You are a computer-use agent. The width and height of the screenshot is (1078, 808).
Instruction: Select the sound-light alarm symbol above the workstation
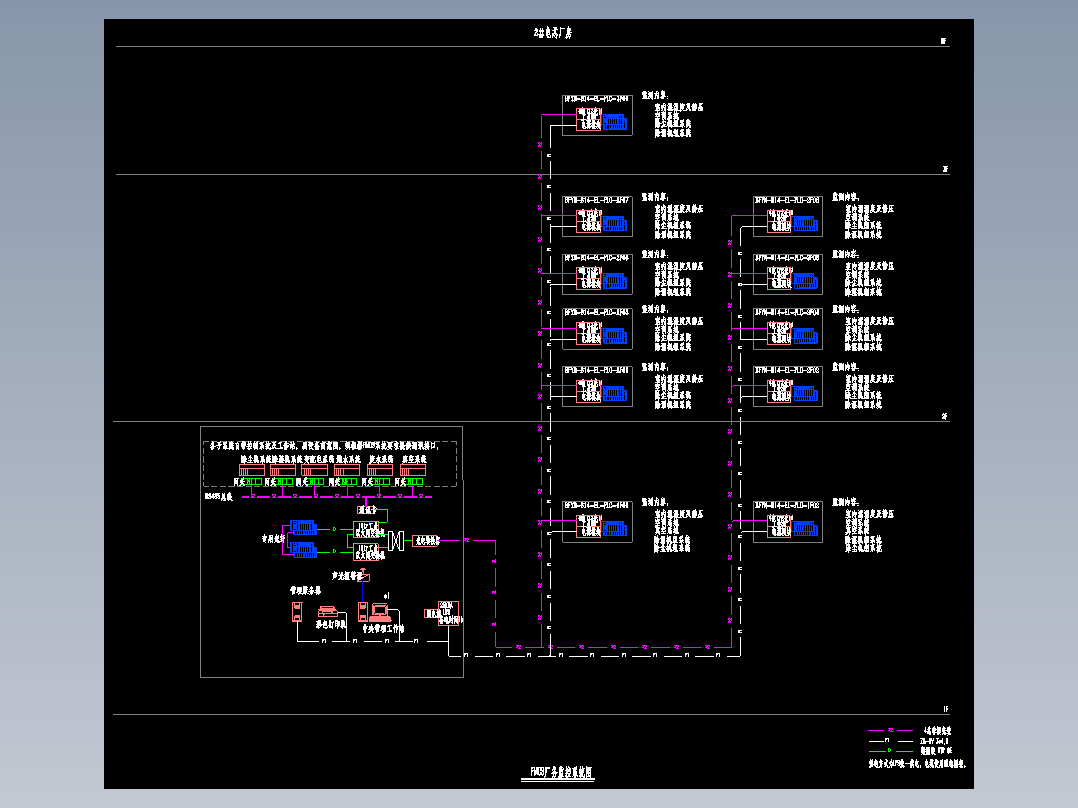(x=366, y=576)
